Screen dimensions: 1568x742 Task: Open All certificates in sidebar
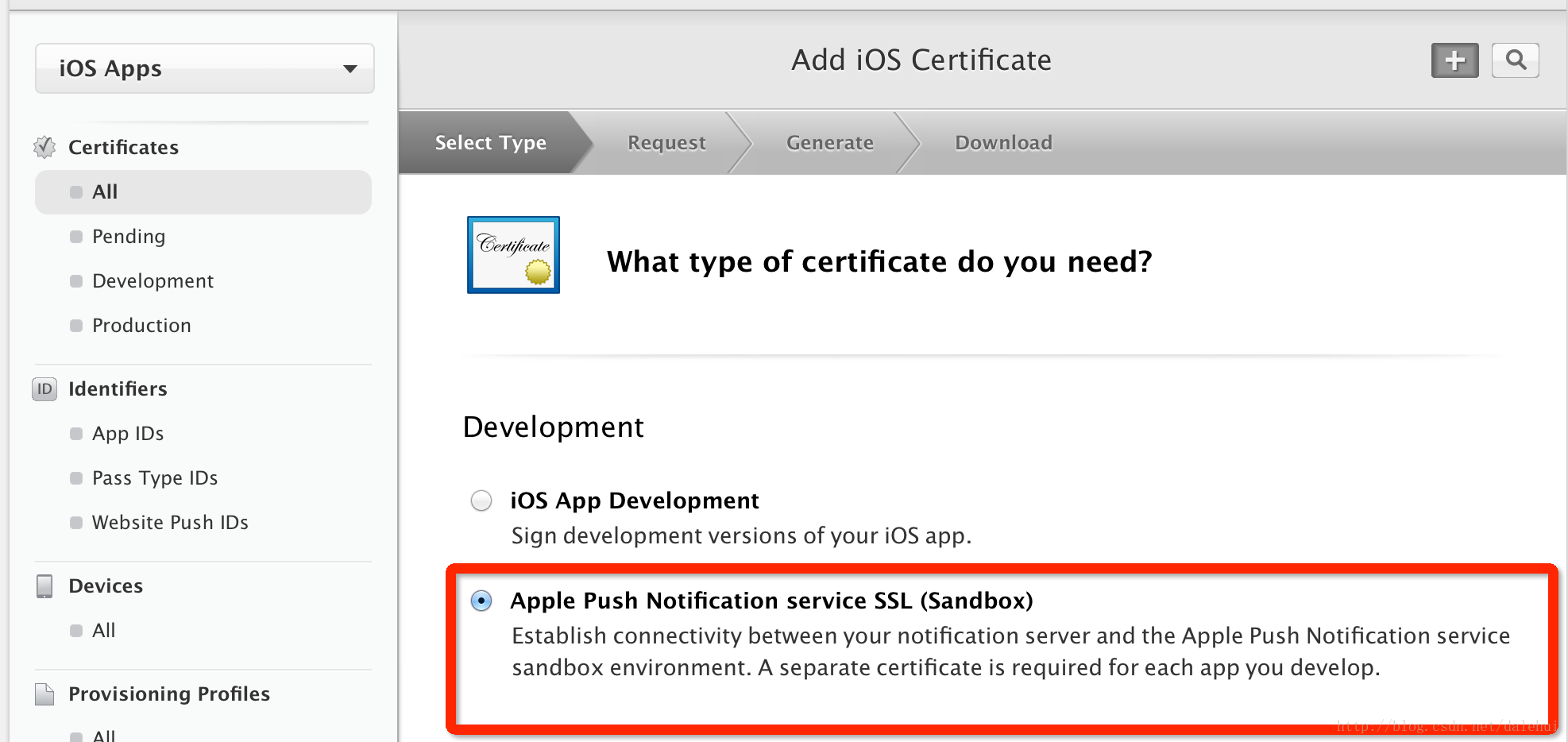click(203, 192)
